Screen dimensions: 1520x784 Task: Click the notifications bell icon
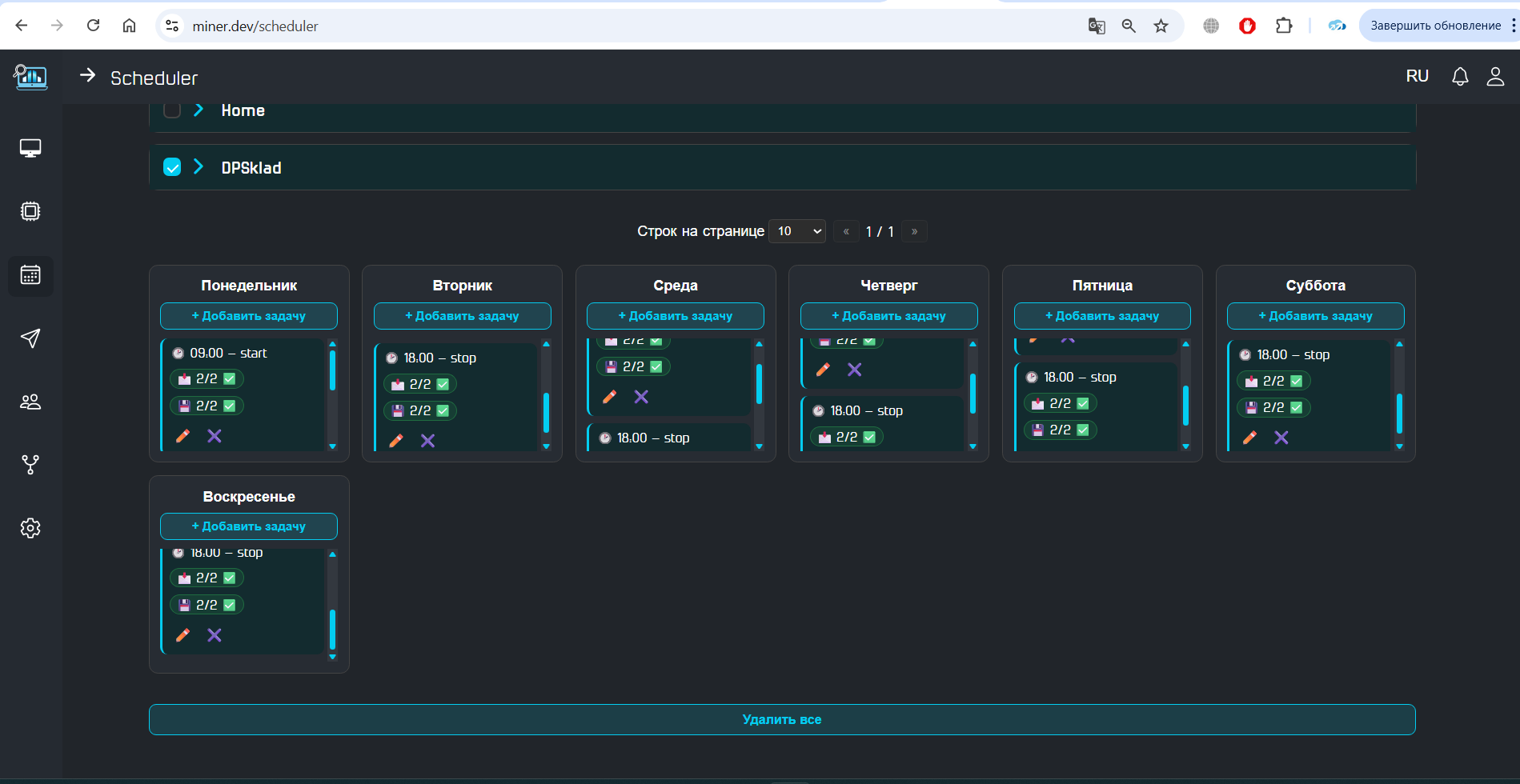tap(1460, 77)
